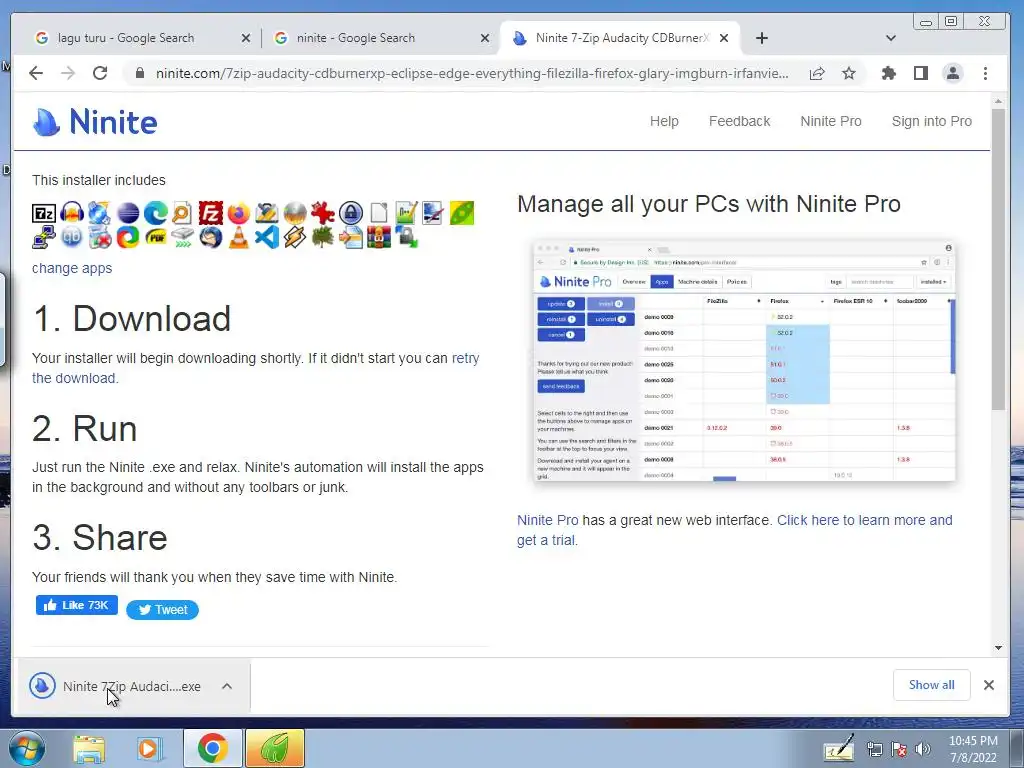Click the TeraCopy icon
The image size is (1024, 768).
pyautogui.click(x=183, y=237)
